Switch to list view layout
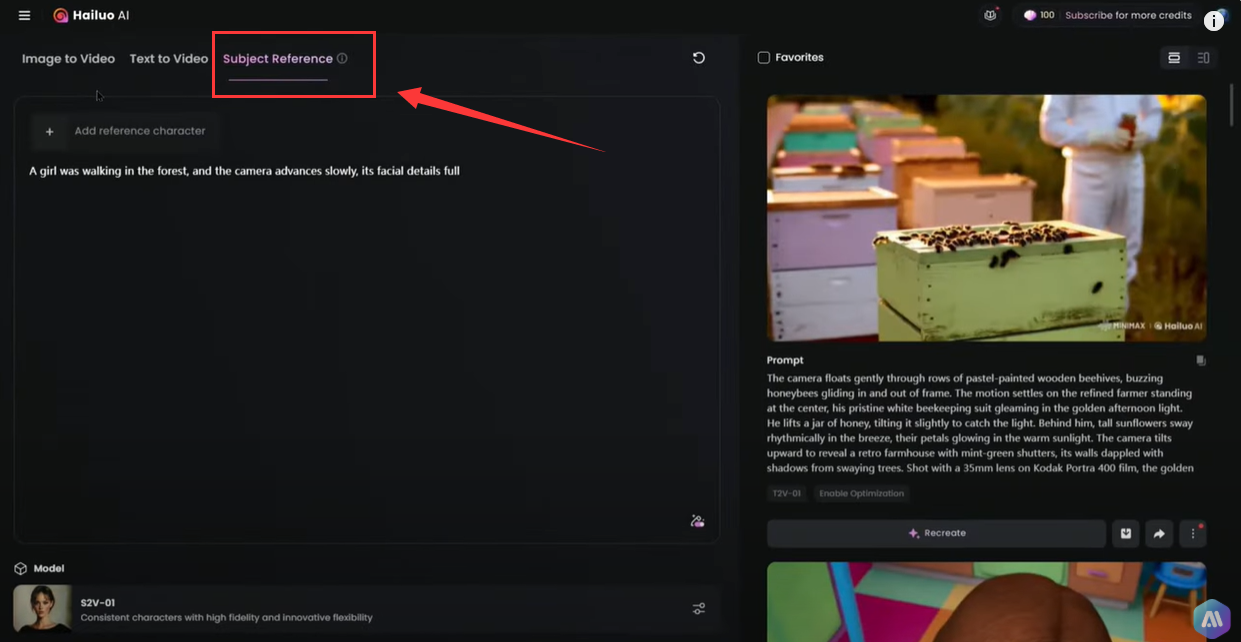 [1203, 58]
